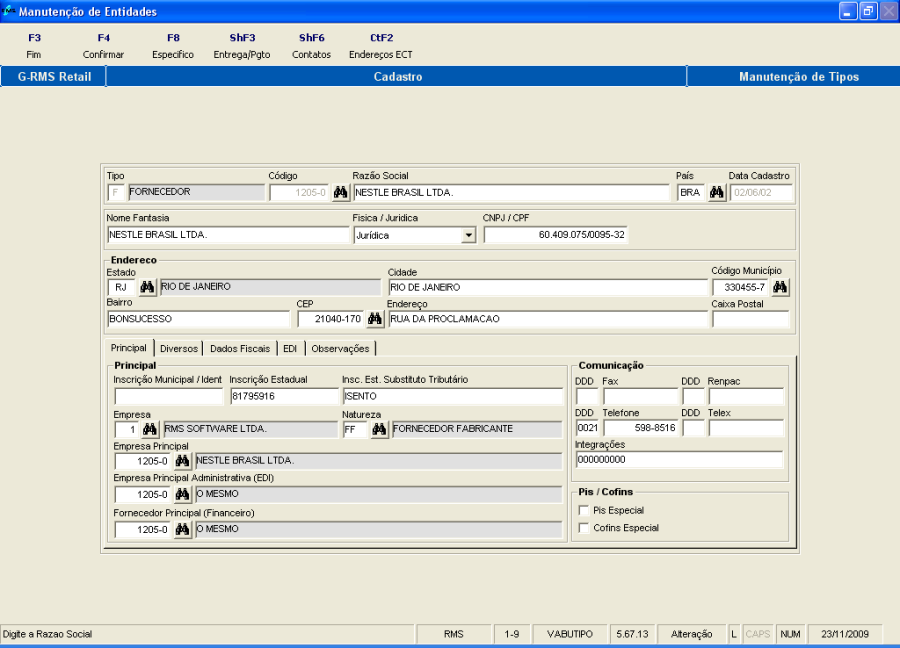Click the Estado search binoculars icon
This screenshot has height=648, width=900.
[148, 288]
